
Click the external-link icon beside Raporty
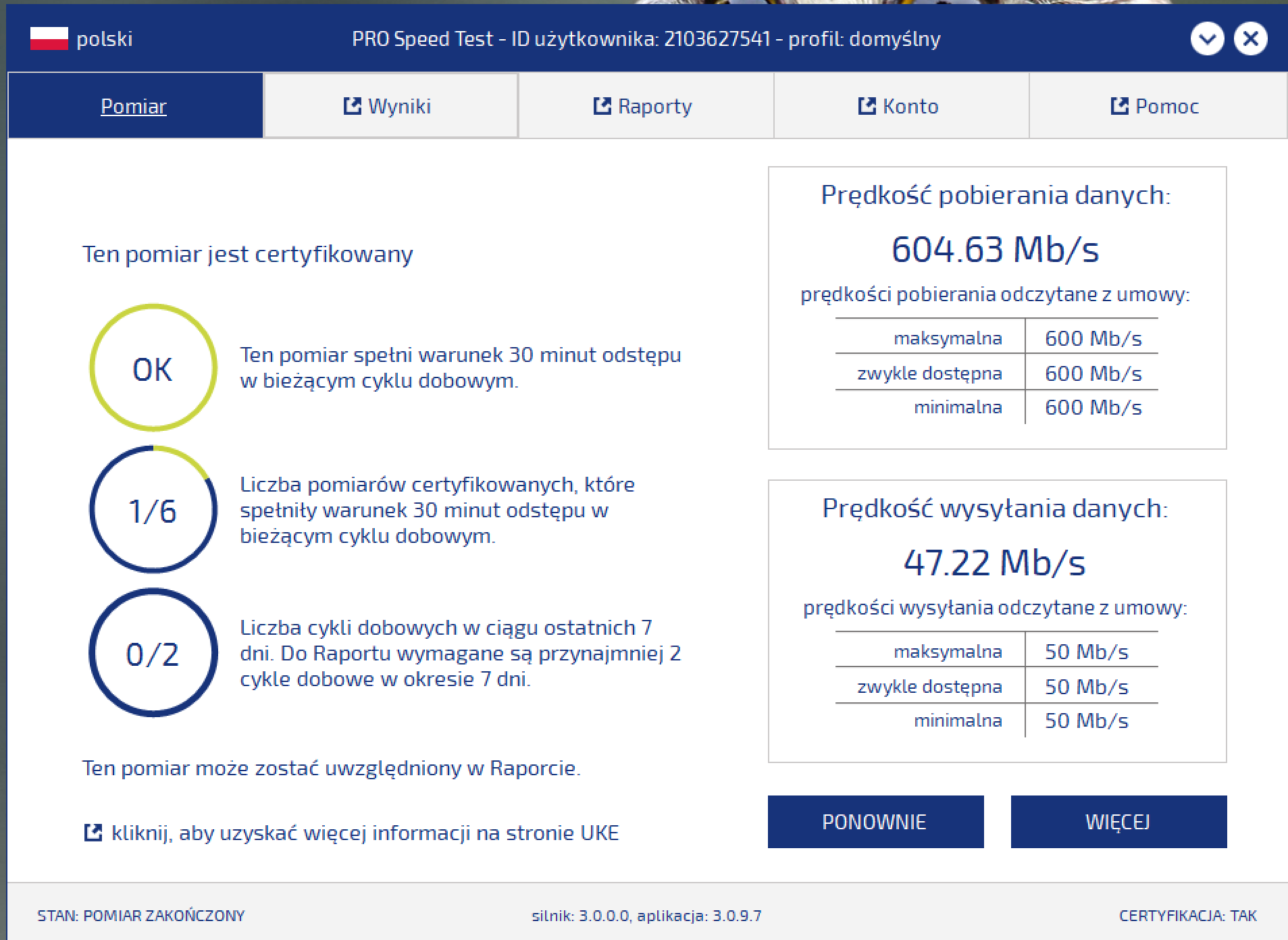tap(602, 106)
